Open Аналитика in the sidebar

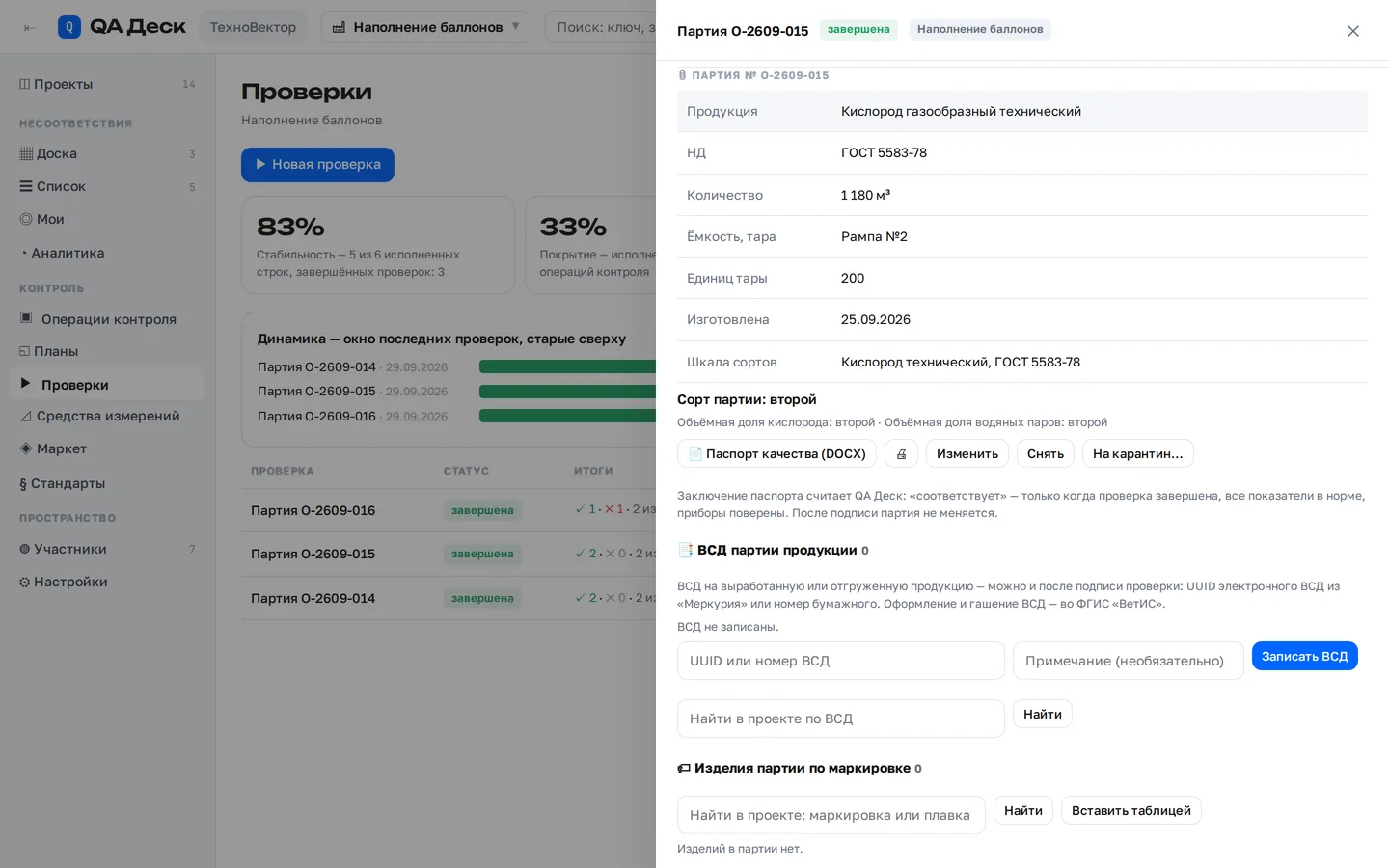coord(107,253)
